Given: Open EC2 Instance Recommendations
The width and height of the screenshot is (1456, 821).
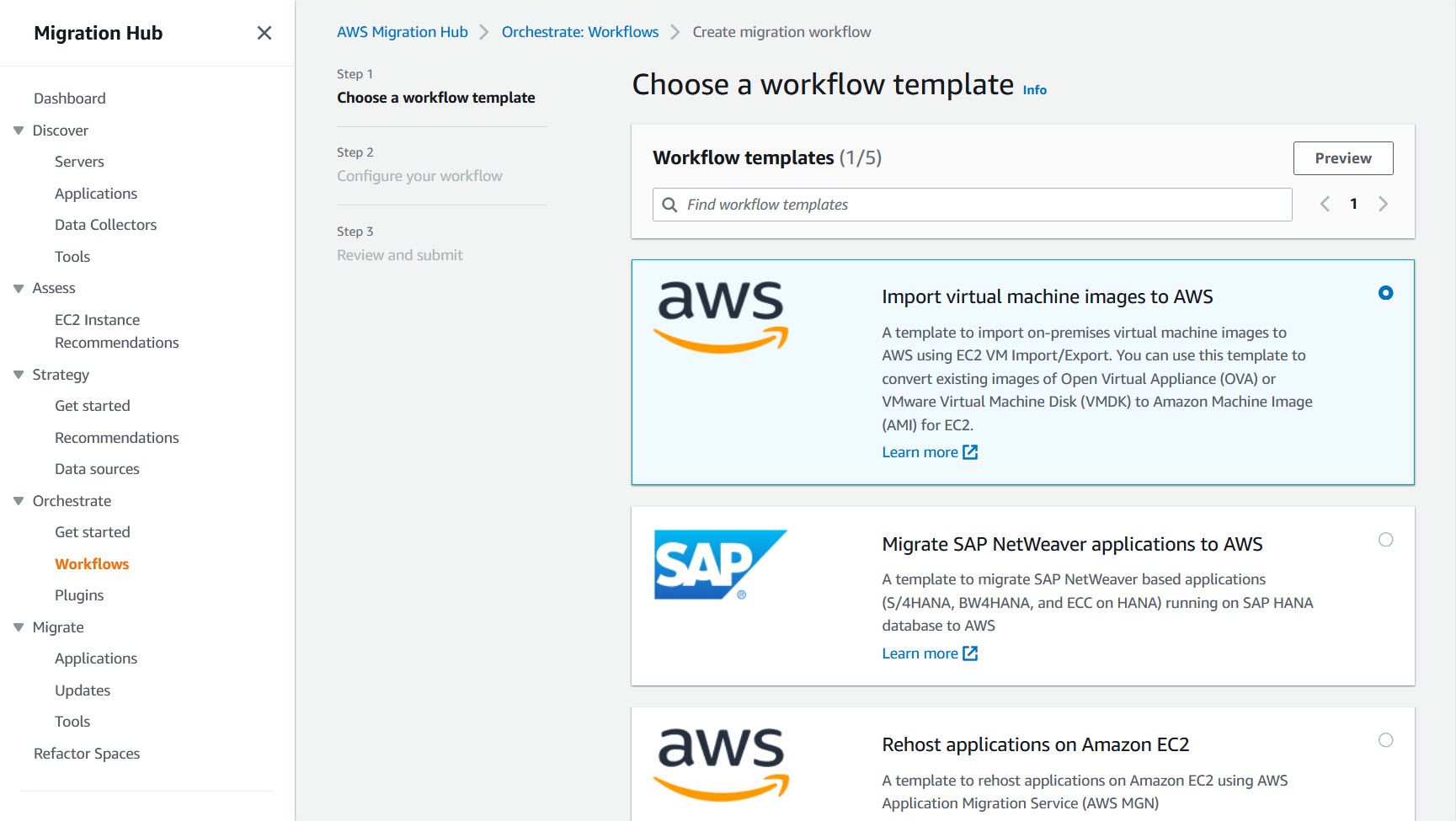Looking at the screenshot, I should pyautogui.click(x=117, y=331).
